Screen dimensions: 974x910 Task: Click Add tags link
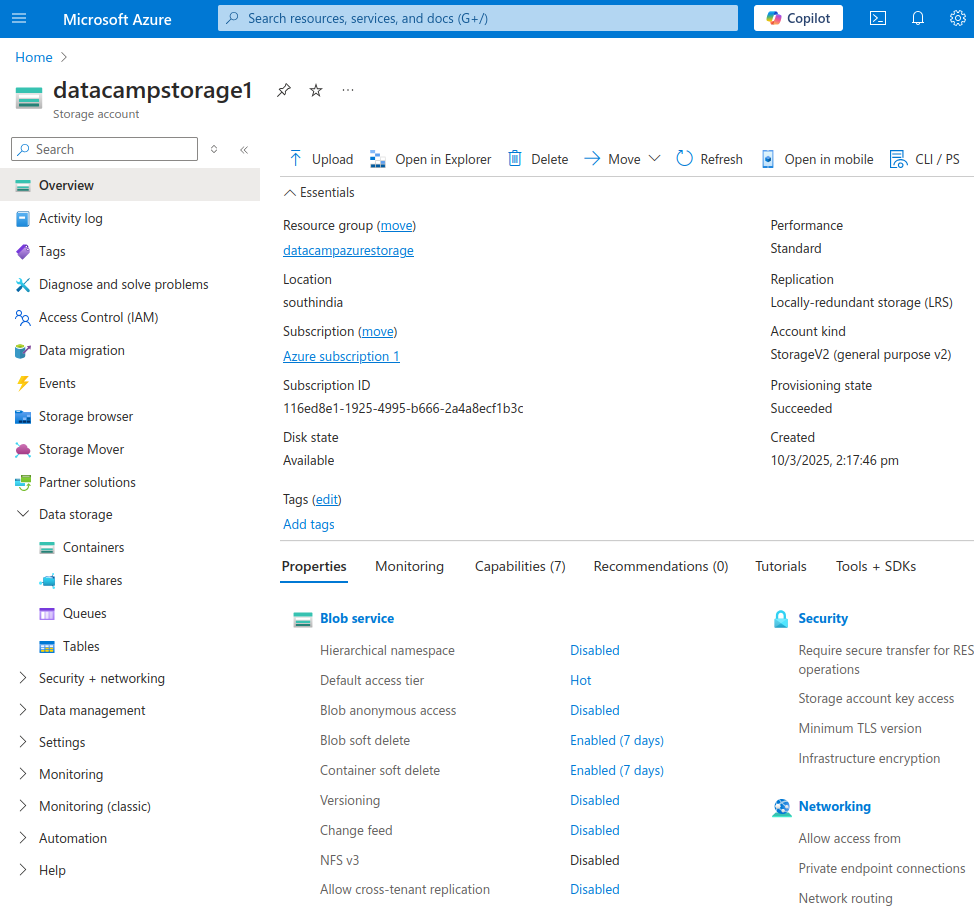[309, 524]
